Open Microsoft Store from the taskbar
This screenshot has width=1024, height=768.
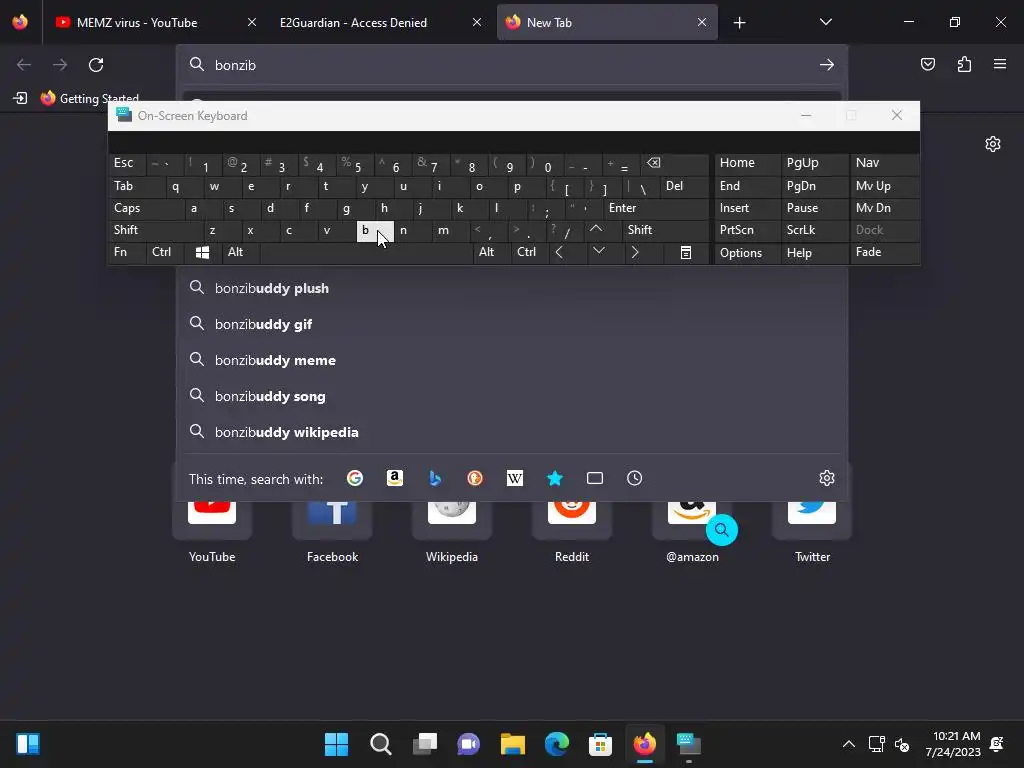click(600, 744)
